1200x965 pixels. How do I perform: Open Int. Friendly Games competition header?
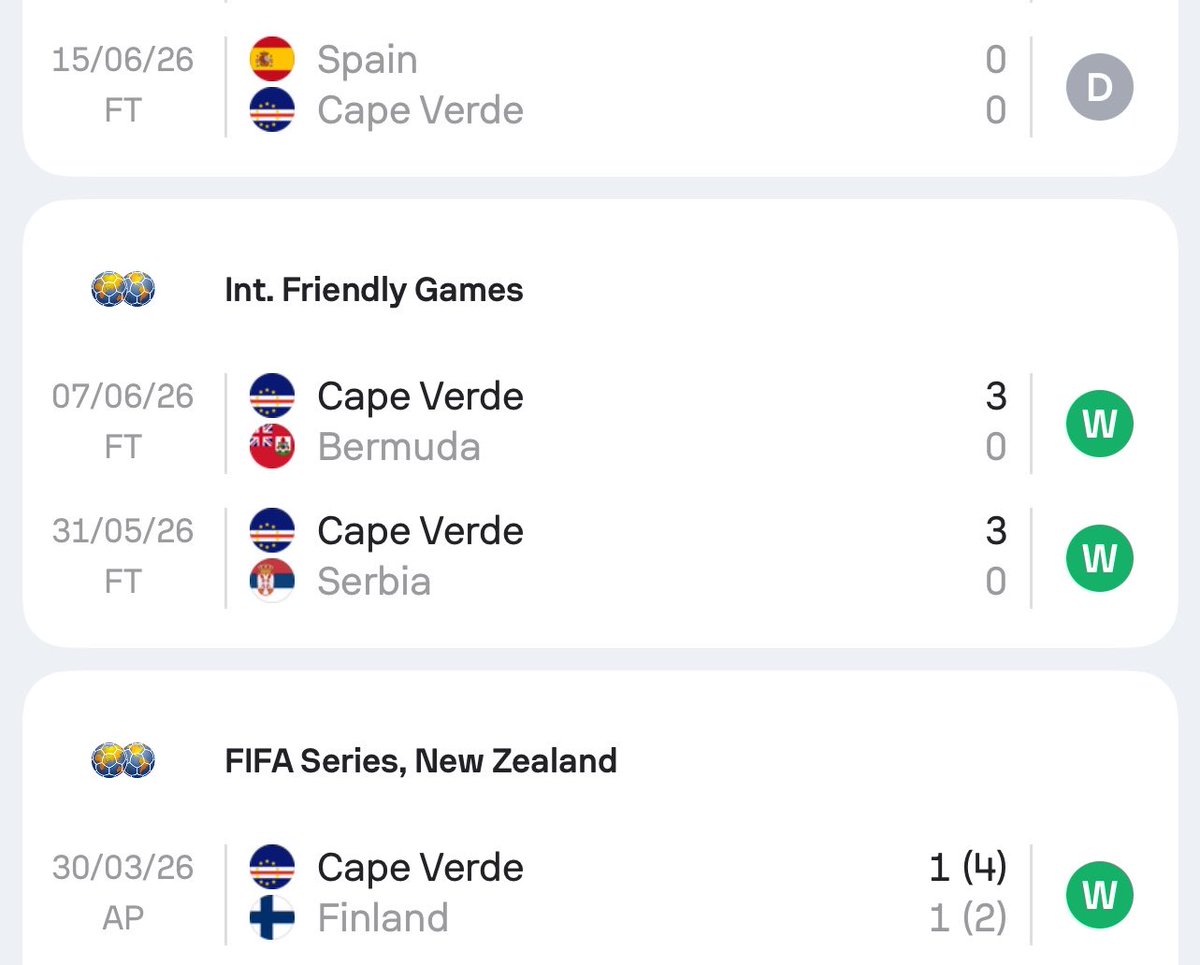click(374, 290)
